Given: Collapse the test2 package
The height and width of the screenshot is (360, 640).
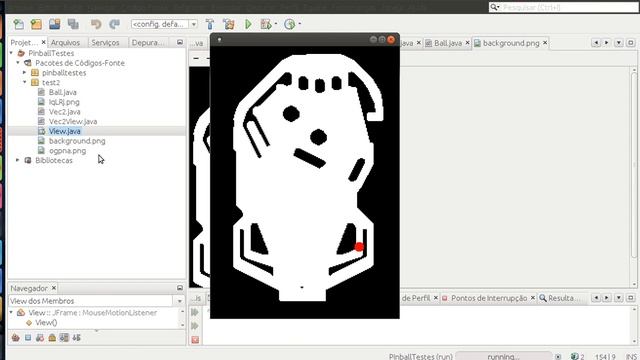Looking at the screenshot, I should 24,82.
